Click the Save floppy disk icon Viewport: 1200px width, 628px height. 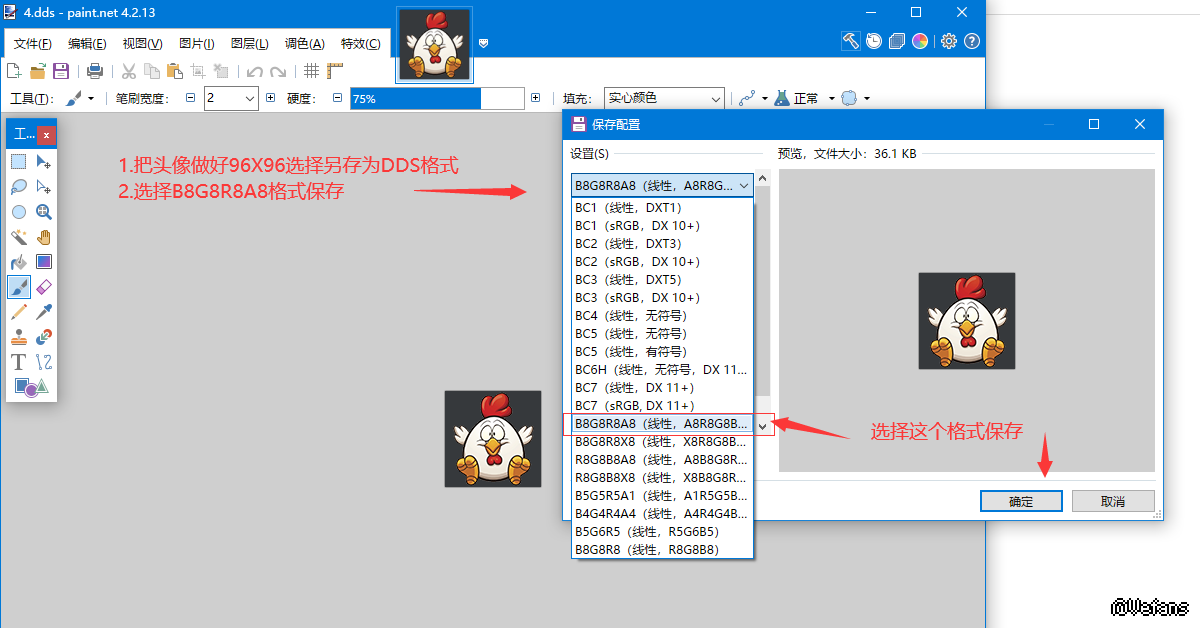pyautogui.click(x=61, y=71)
